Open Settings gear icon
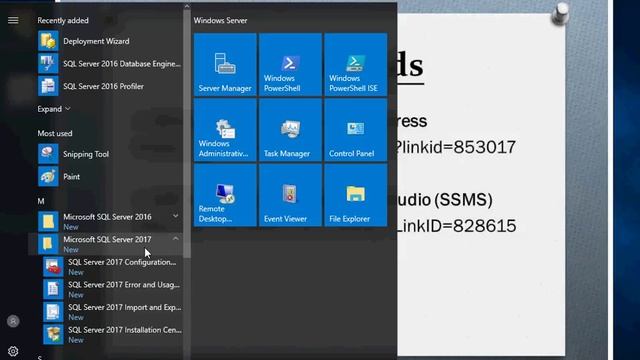Image resolution: width=640 pixels, height=360 pixels. coord(13,351)
